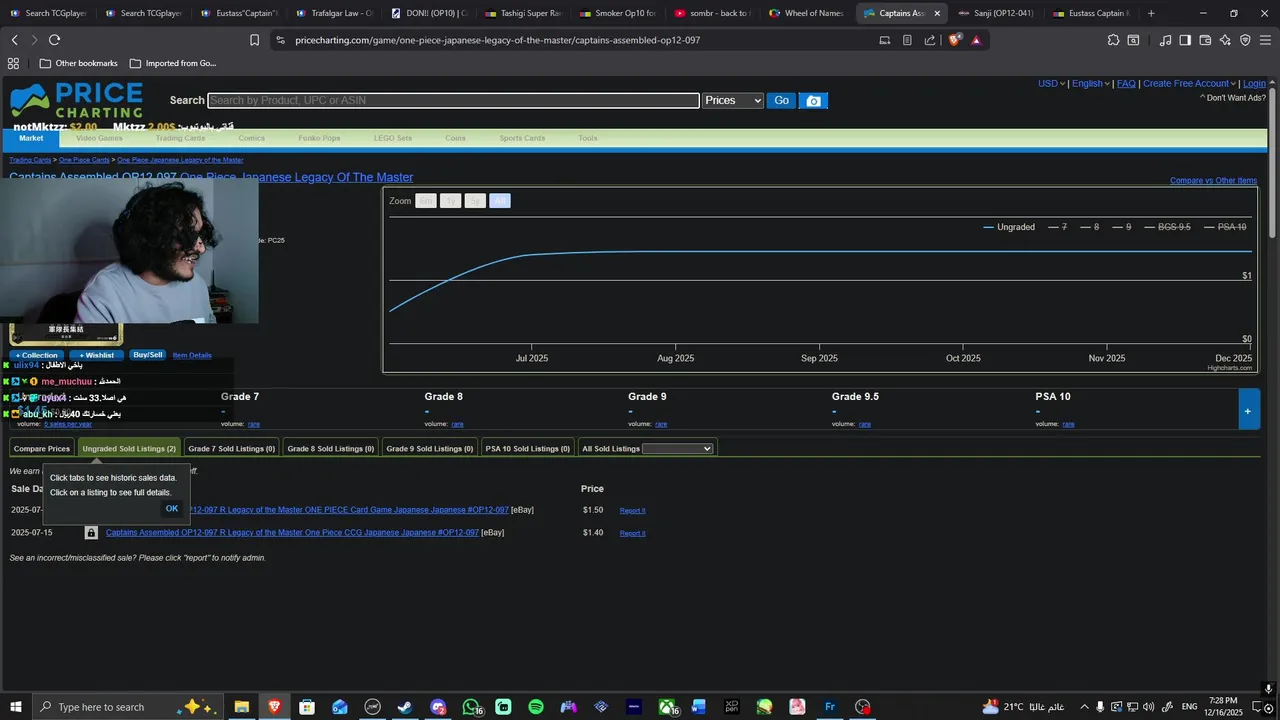Toggle the grade 7 series in chart legend
Image resolution: width=1280 pixels, height=720 pixels.
1058,227
